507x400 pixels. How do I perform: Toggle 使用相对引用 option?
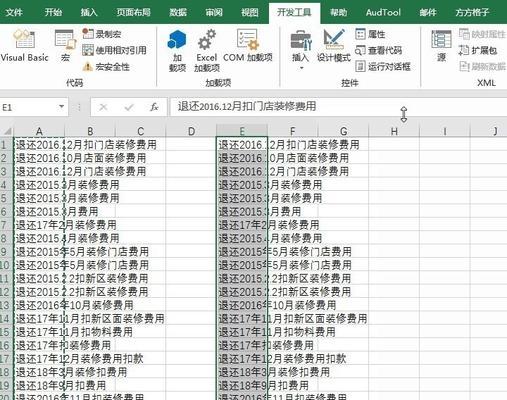[114, 50]
